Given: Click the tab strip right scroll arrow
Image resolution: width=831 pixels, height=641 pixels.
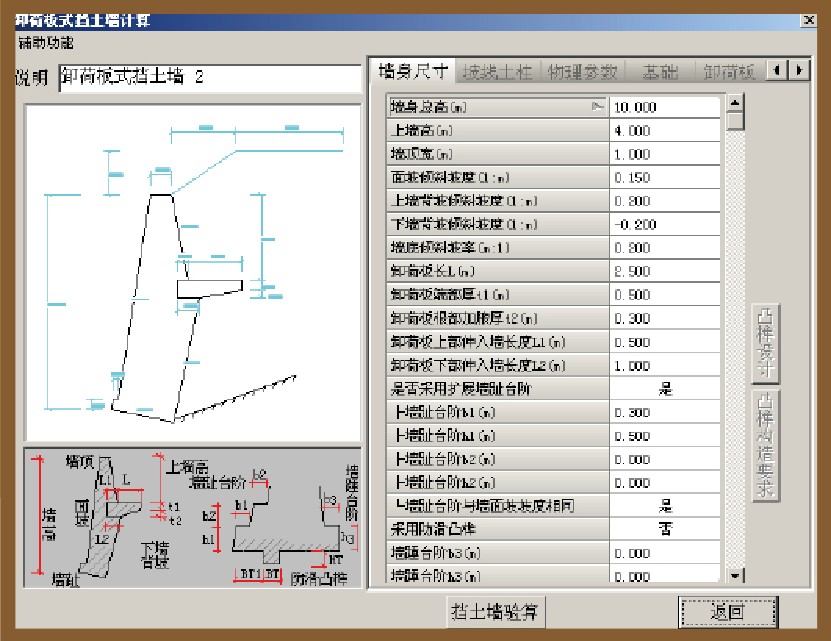Looking at the screenshot, I should (799, 70).
